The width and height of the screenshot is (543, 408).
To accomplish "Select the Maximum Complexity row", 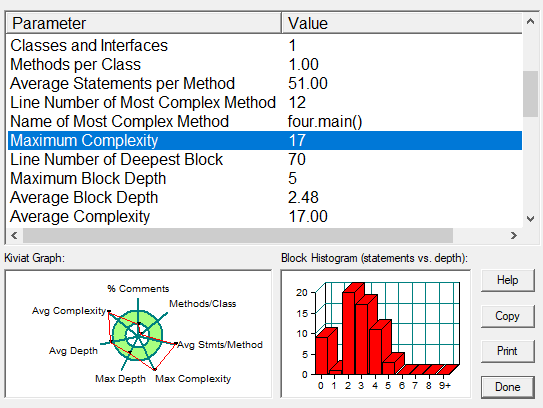I will (x=265, y=141).
